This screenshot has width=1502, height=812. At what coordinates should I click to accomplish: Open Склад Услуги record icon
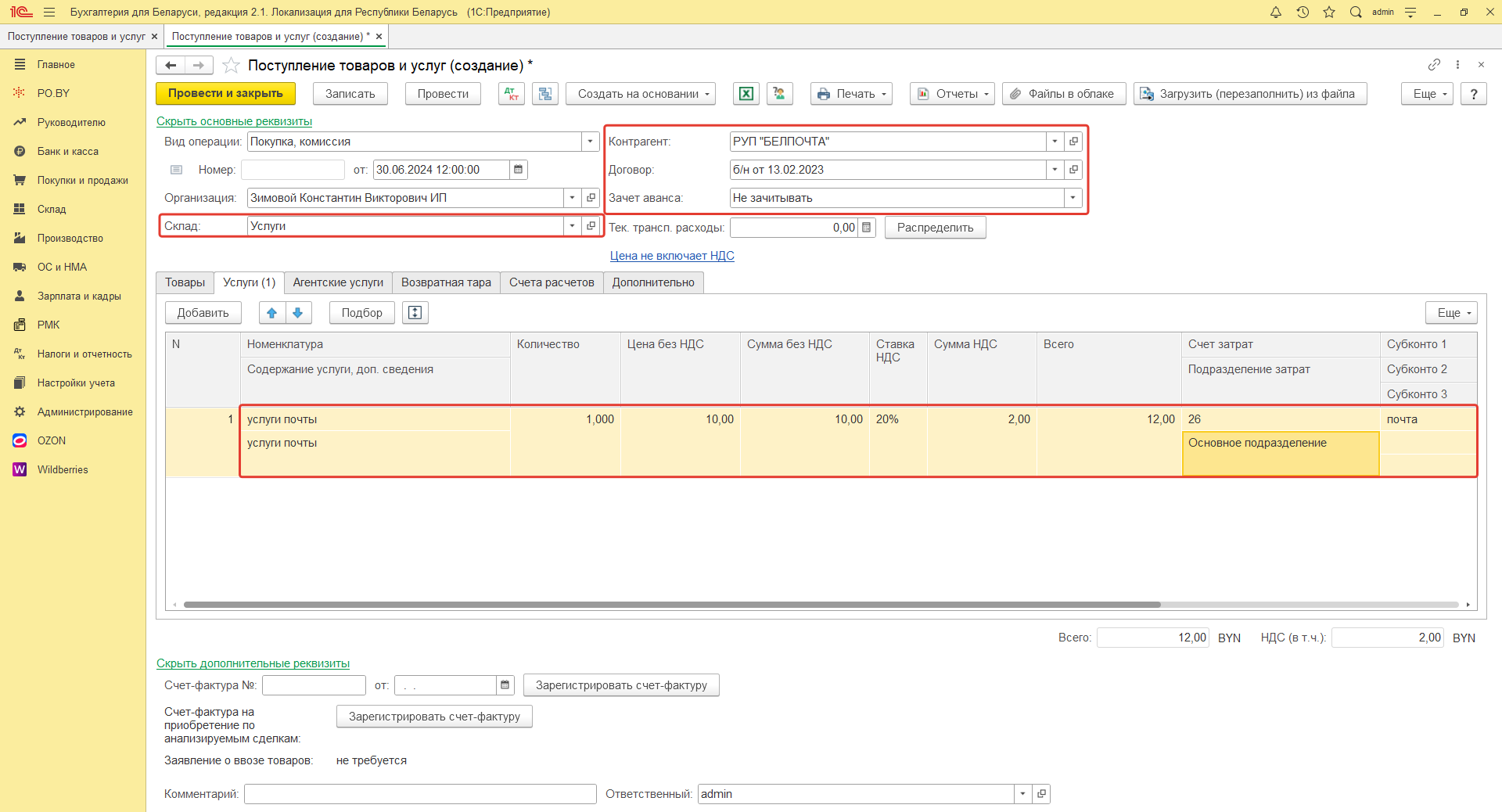[591, 226]
